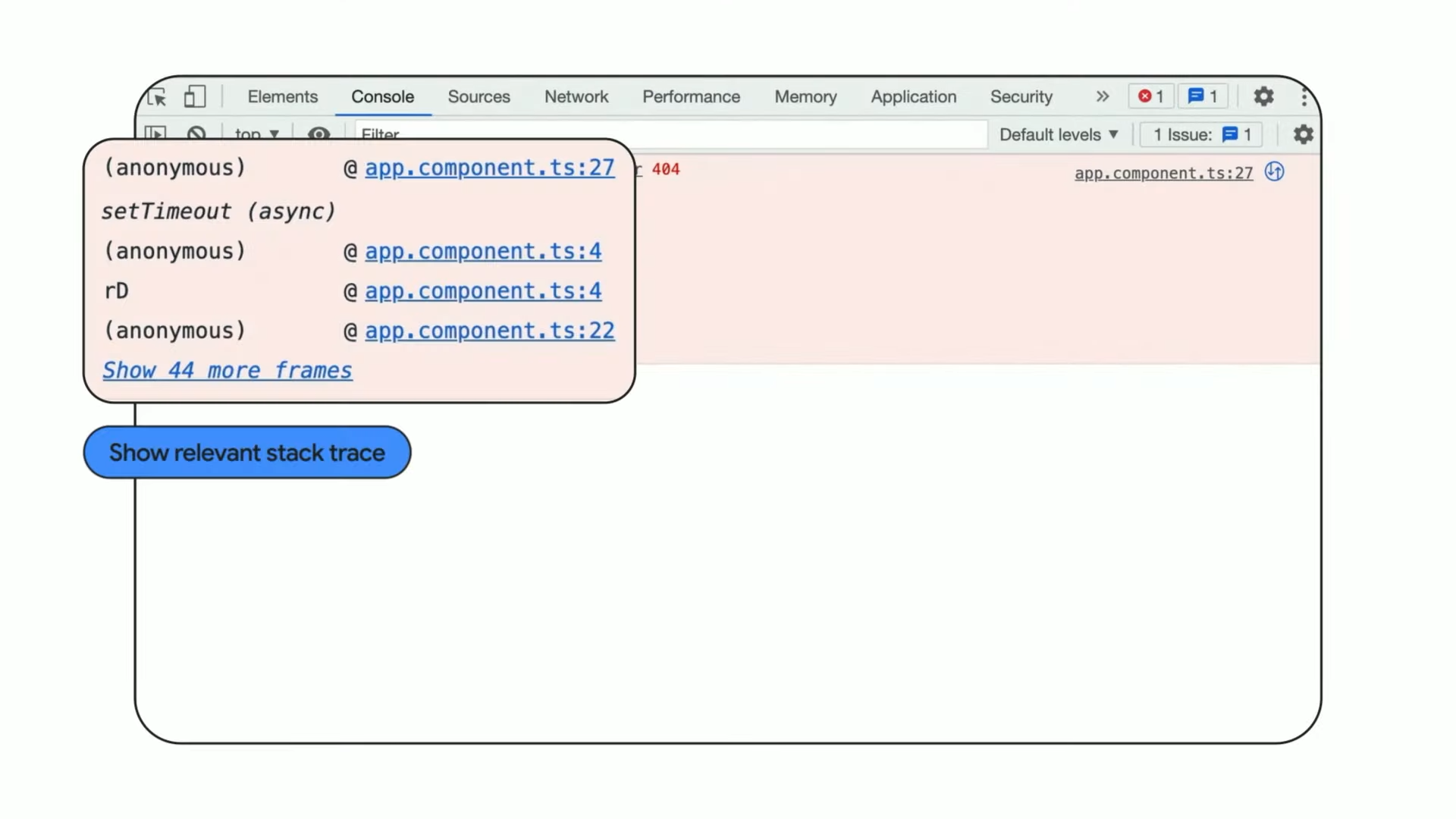
Task: Expand more tabs double chevron
Action: pos(1102,96)
